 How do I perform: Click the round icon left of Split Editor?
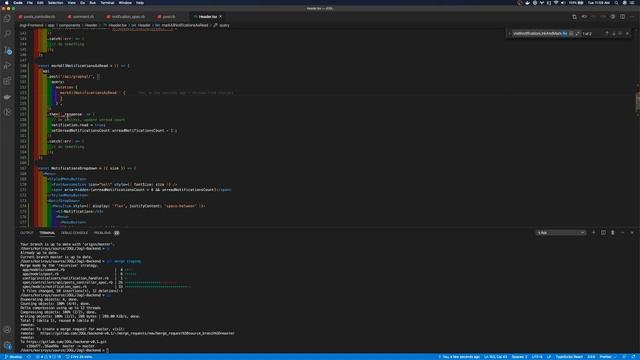pos(613,17)
